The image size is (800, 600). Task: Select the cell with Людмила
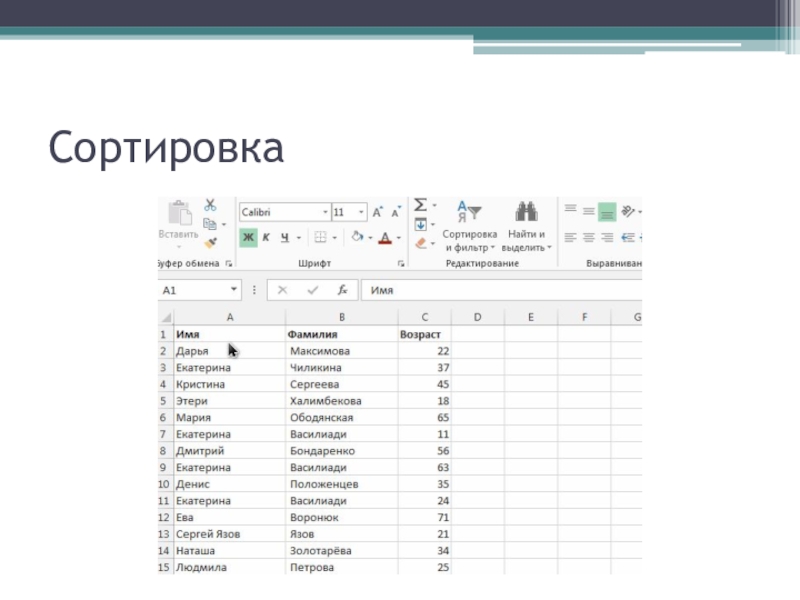click(x=230, y=567)
